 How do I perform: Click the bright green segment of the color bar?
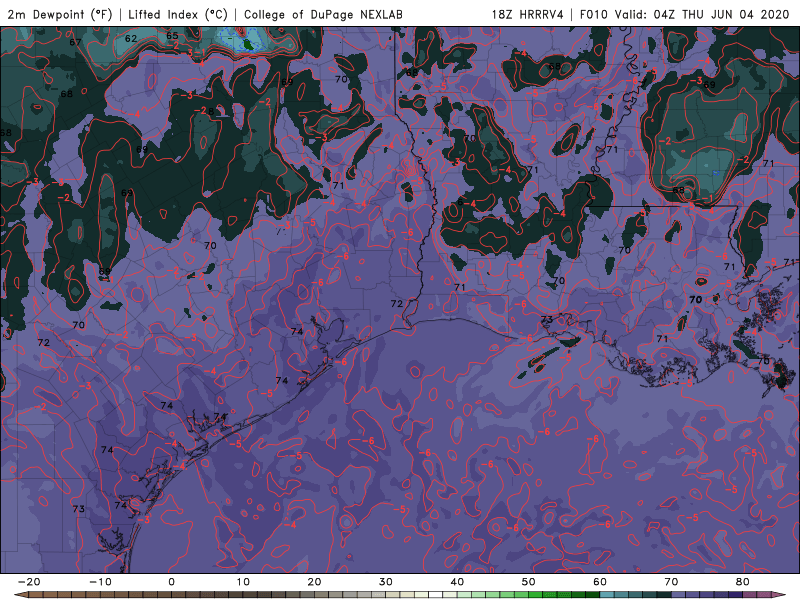(535, 595)
